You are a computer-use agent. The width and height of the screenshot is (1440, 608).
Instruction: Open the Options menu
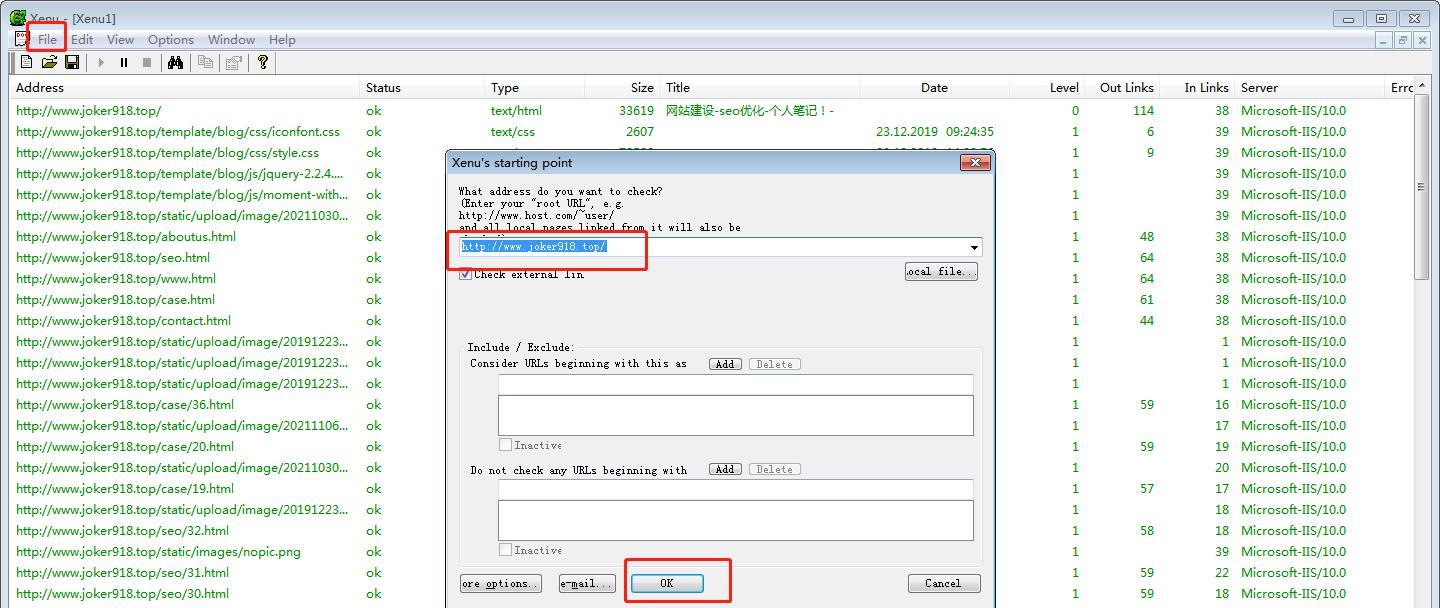pos(171,40)
